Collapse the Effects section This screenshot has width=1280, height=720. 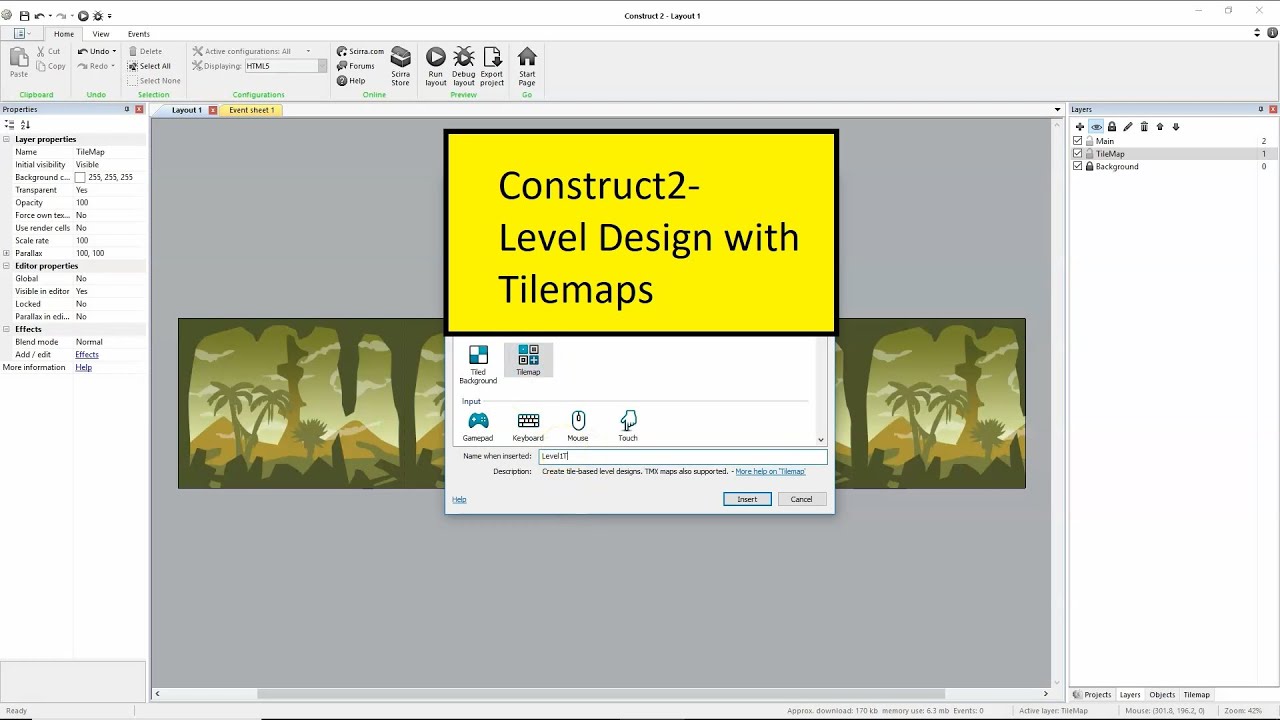coord(7,329)
